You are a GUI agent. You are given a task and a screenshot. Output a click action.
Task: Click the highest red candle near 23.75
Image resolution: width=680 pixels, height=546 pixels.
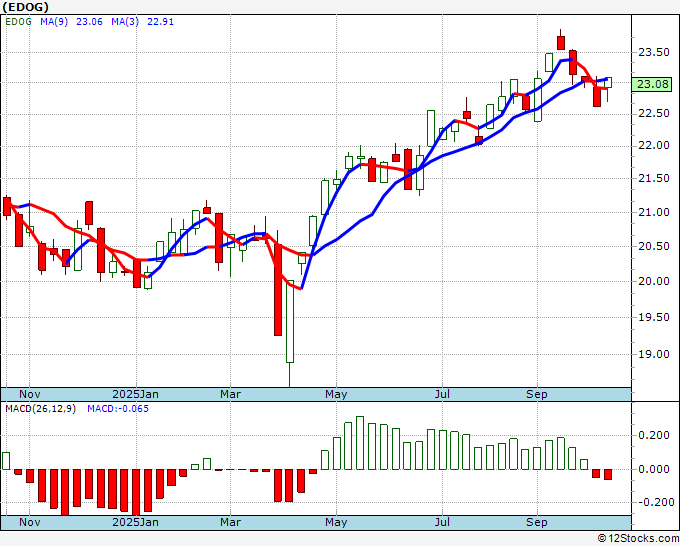(561, 43)
